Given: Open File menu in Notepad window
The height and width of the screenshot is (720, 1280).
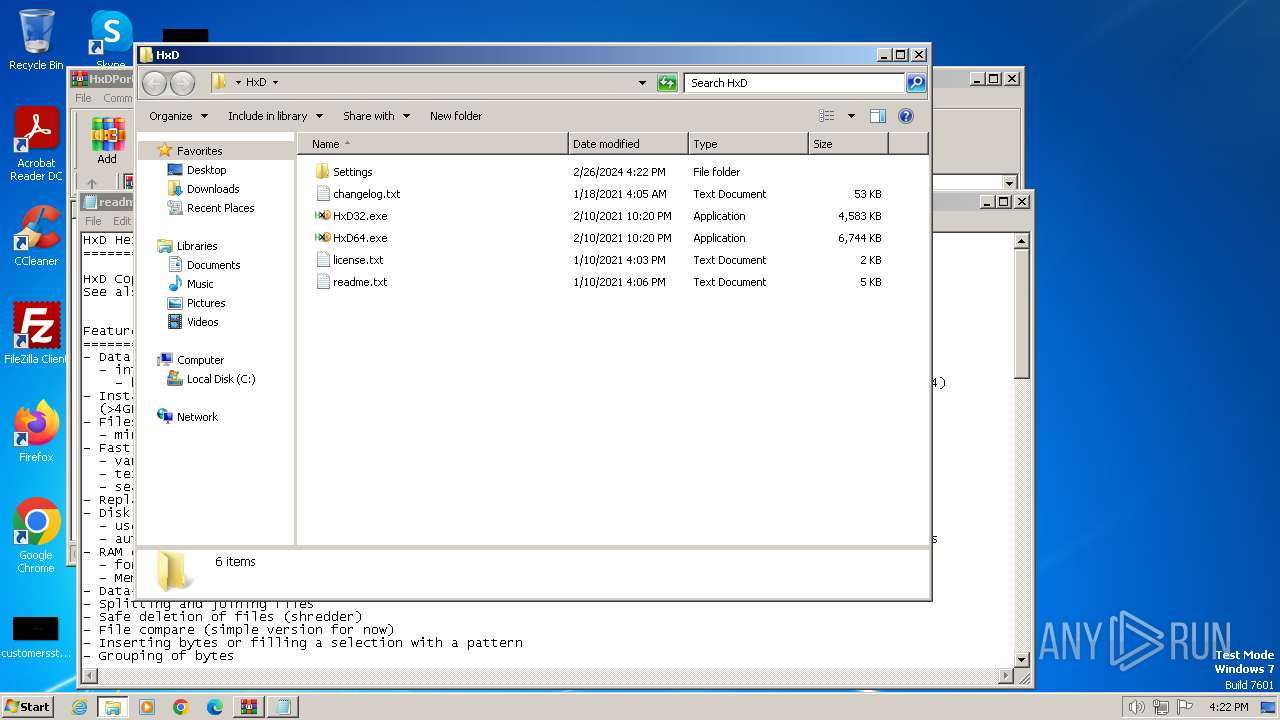Looking at the screenshot, I should coord(93,221).
